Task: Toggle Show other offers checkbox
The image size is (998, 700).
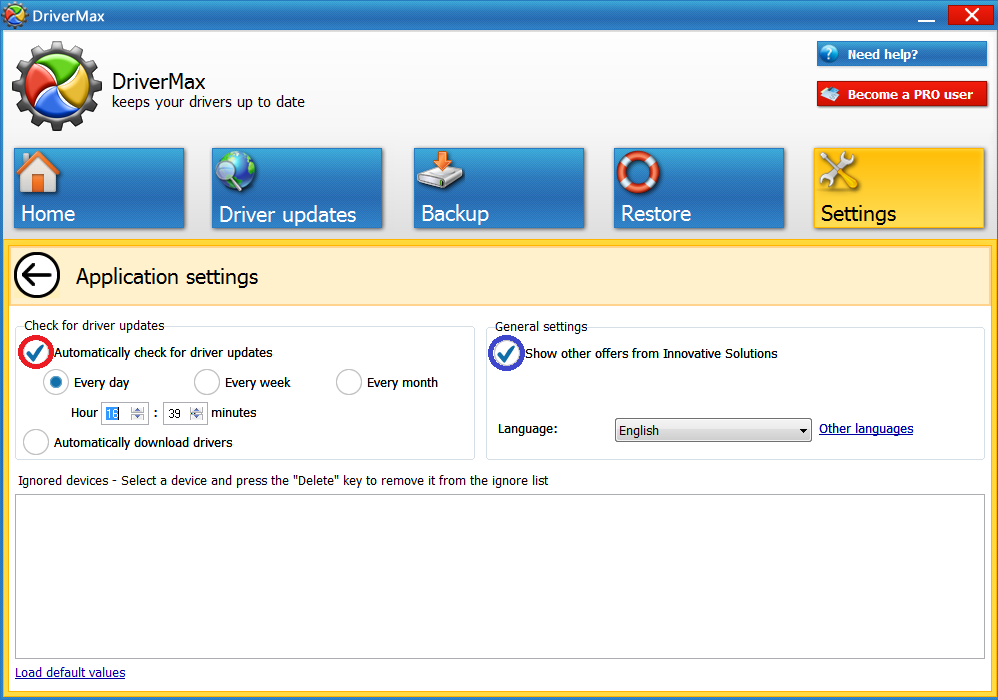Action: [506, 353]
